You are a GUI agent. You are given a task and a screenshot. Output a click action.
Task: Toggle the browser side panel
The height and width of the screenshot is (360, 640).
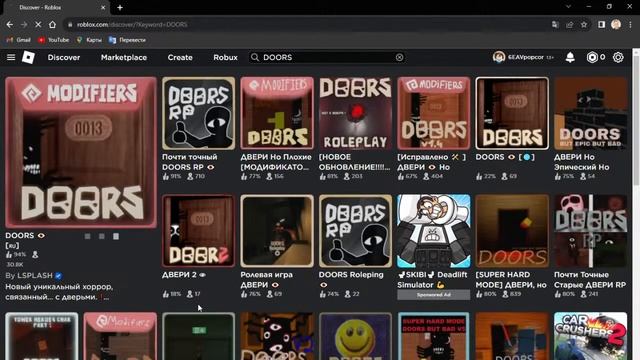click(x=601, y=24)
